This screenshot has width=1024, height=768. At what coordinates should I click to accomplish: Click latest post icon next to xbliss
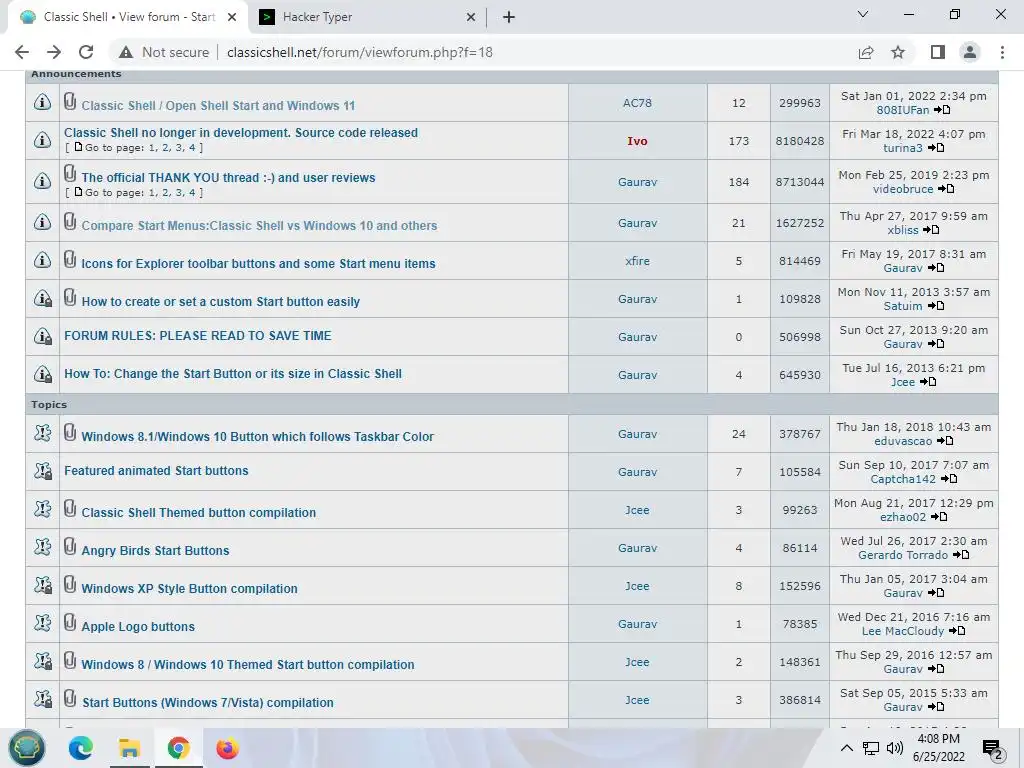pyautogui.click(x=931, y=230)
